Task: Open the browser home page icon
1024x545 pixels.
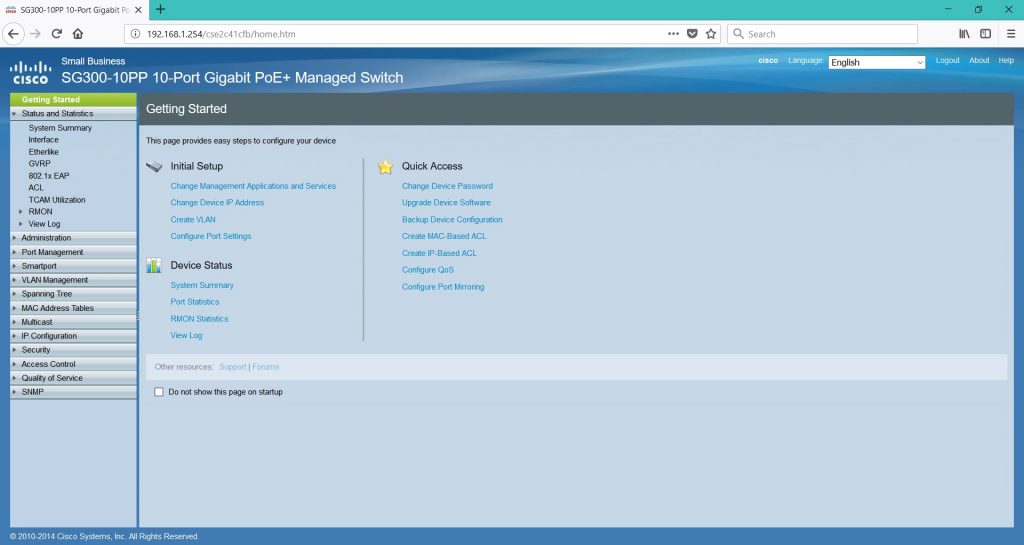Action: pos(78,34)
